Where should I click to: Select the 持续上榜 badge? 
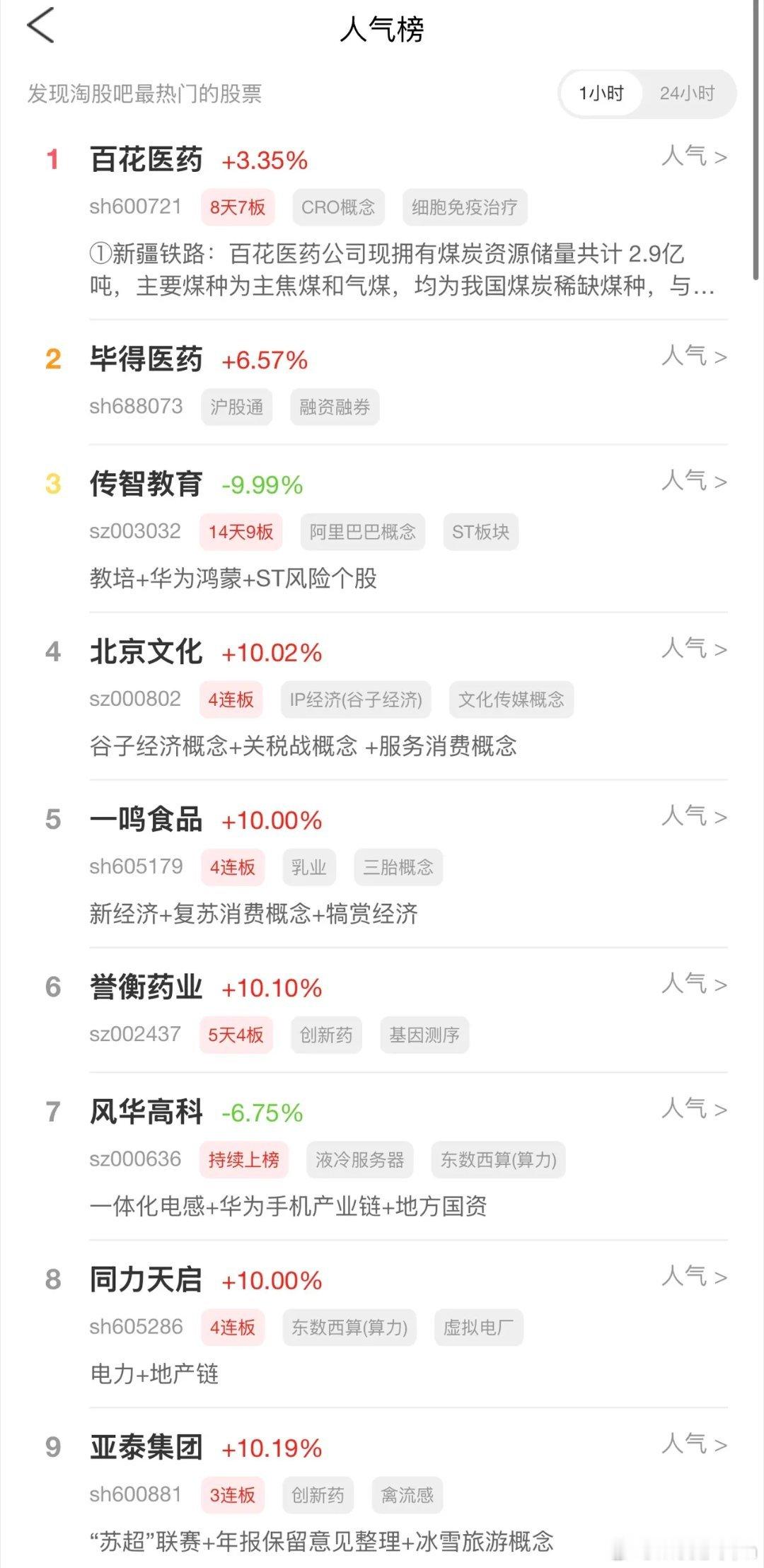coord(244,1160)
